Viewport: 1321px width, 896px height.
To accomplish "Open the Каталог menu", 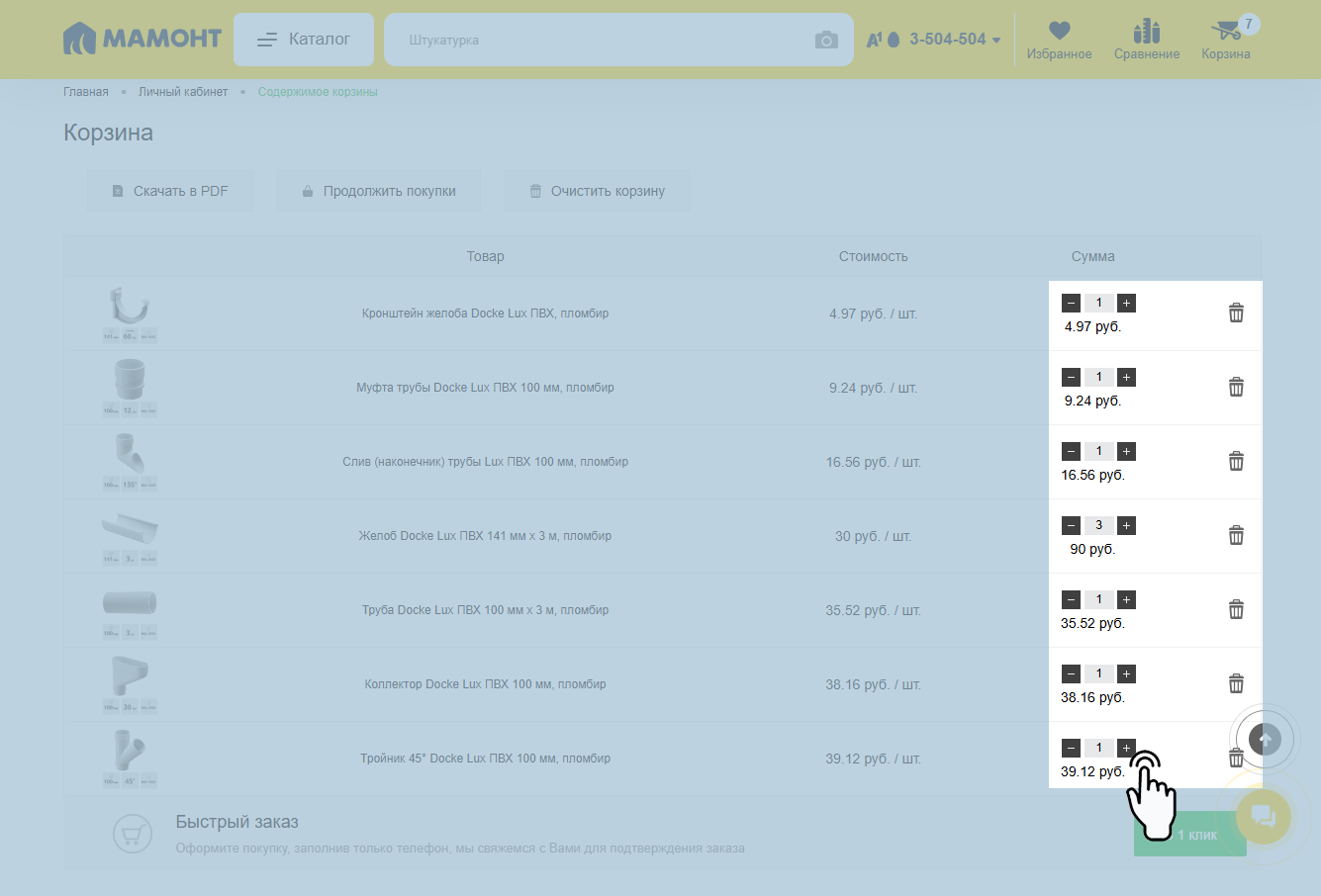I will (x=304, y=40).
